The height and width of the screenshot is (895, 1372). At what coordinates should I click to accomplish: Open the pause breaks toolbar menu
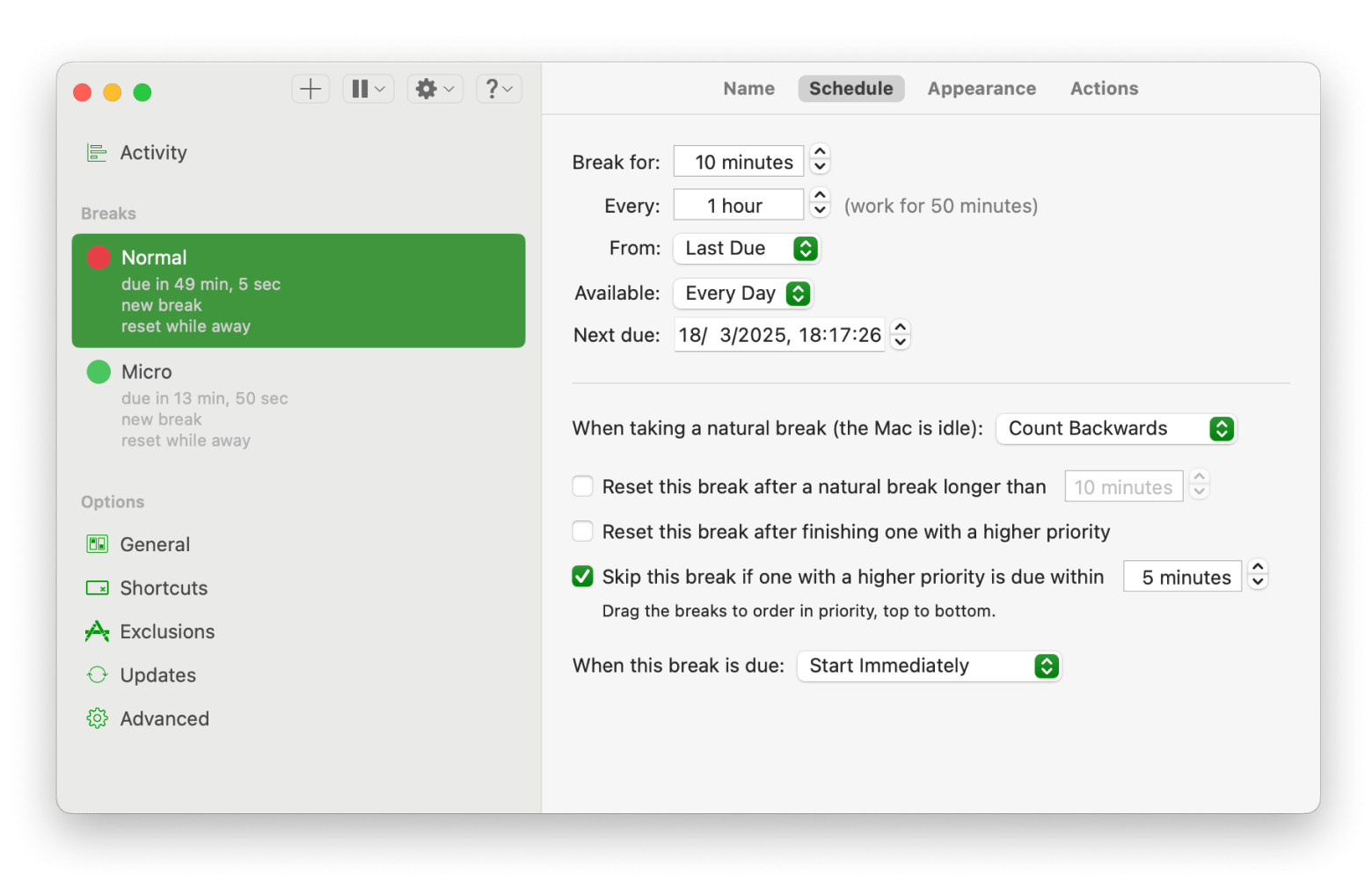[368, 89]
